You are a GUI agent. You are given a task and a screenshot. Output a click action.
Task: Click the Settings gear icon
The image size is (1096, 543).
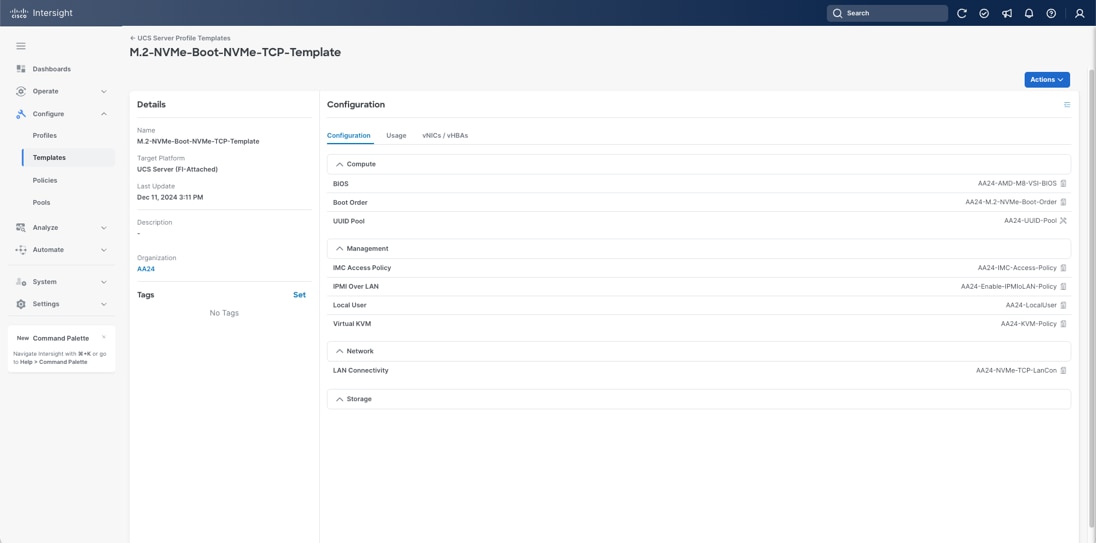tap(21, 304)
